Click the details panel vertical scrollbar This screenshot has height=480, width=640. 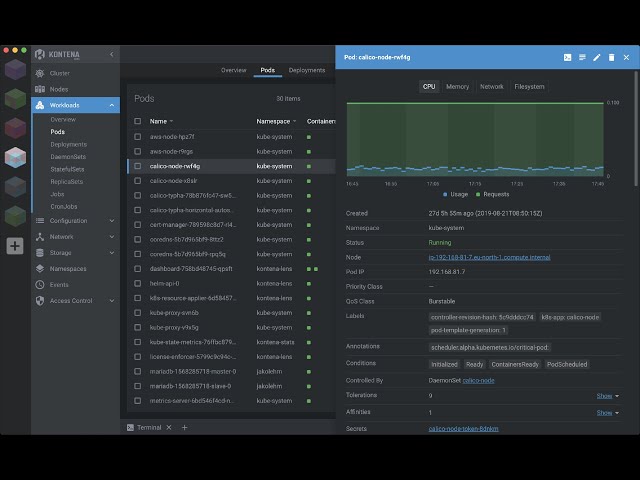pyautogui.click(x=636, y=129)
